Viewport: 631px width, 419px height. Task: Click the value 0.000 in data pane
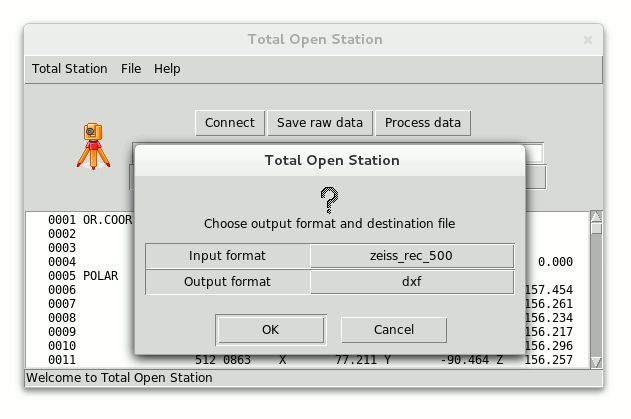click(555, 262)
